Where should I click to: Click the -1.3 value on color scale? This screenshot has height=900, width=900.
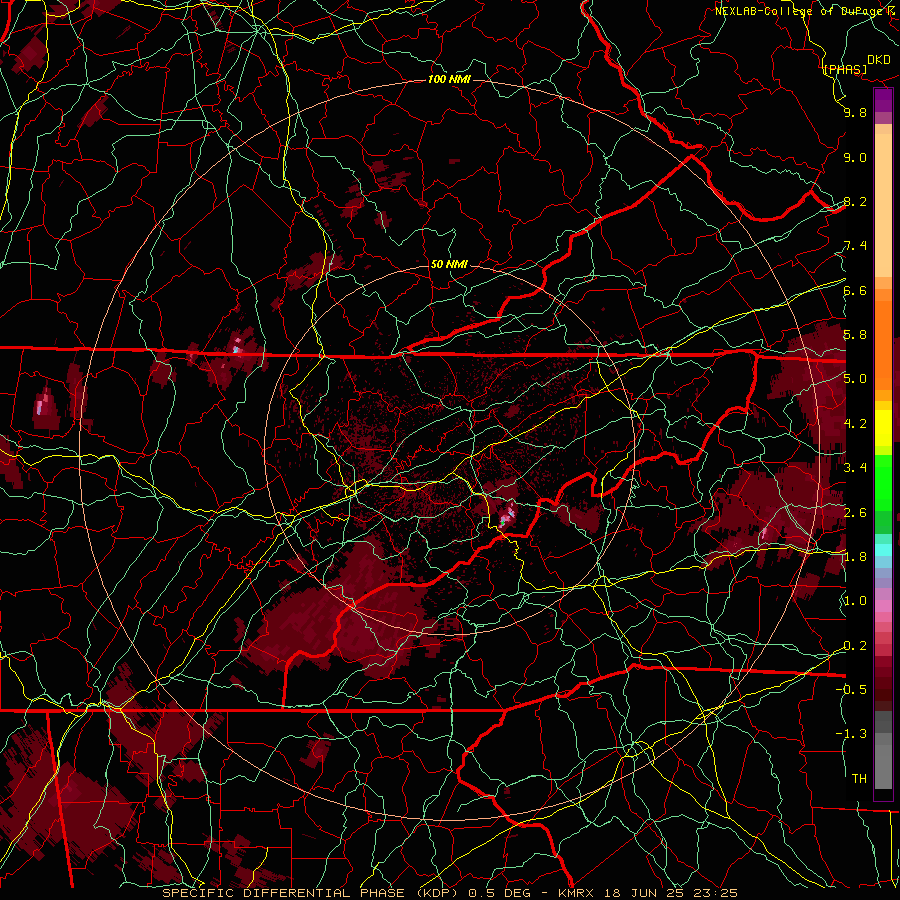point(851,734)
